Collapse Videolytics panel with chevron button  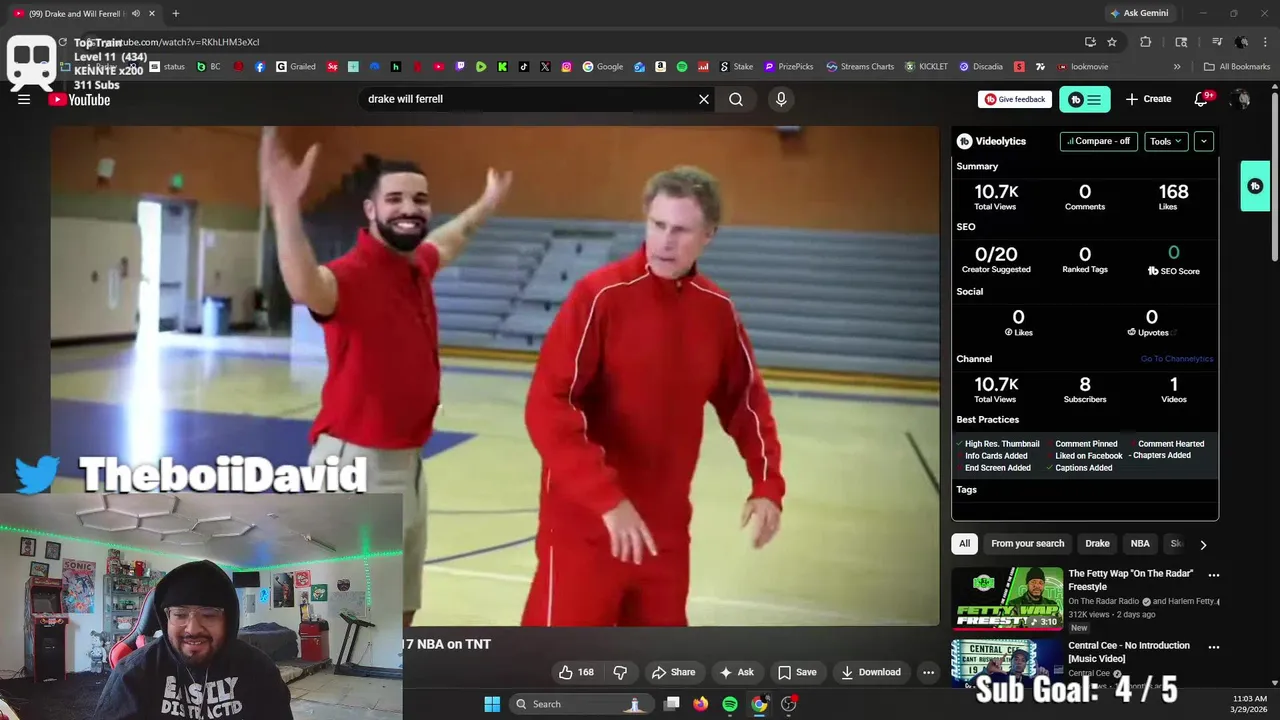pyautogui.click(x=1204, y=141)
